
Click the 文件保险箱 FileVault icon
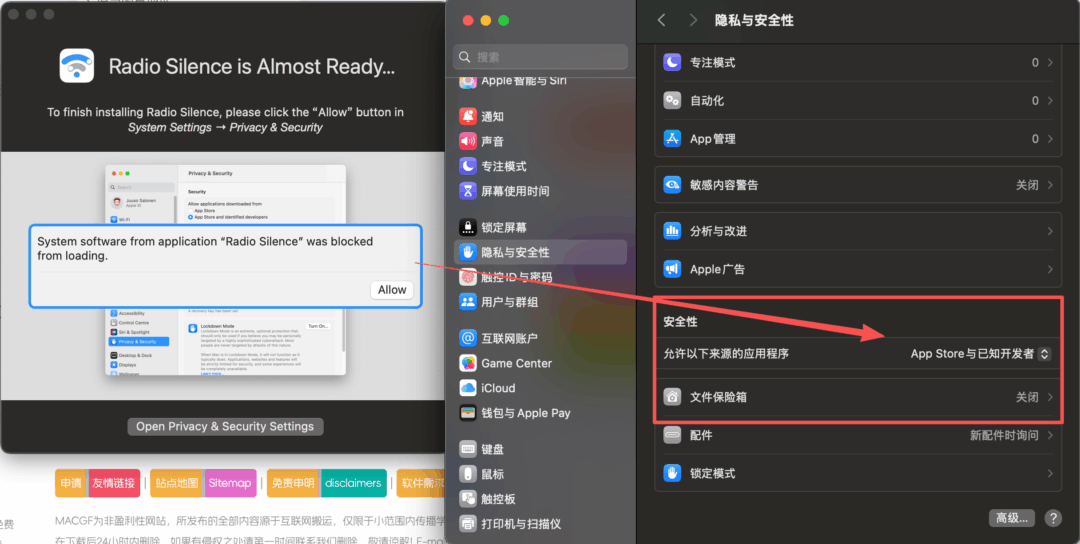[x=672, y=397]
